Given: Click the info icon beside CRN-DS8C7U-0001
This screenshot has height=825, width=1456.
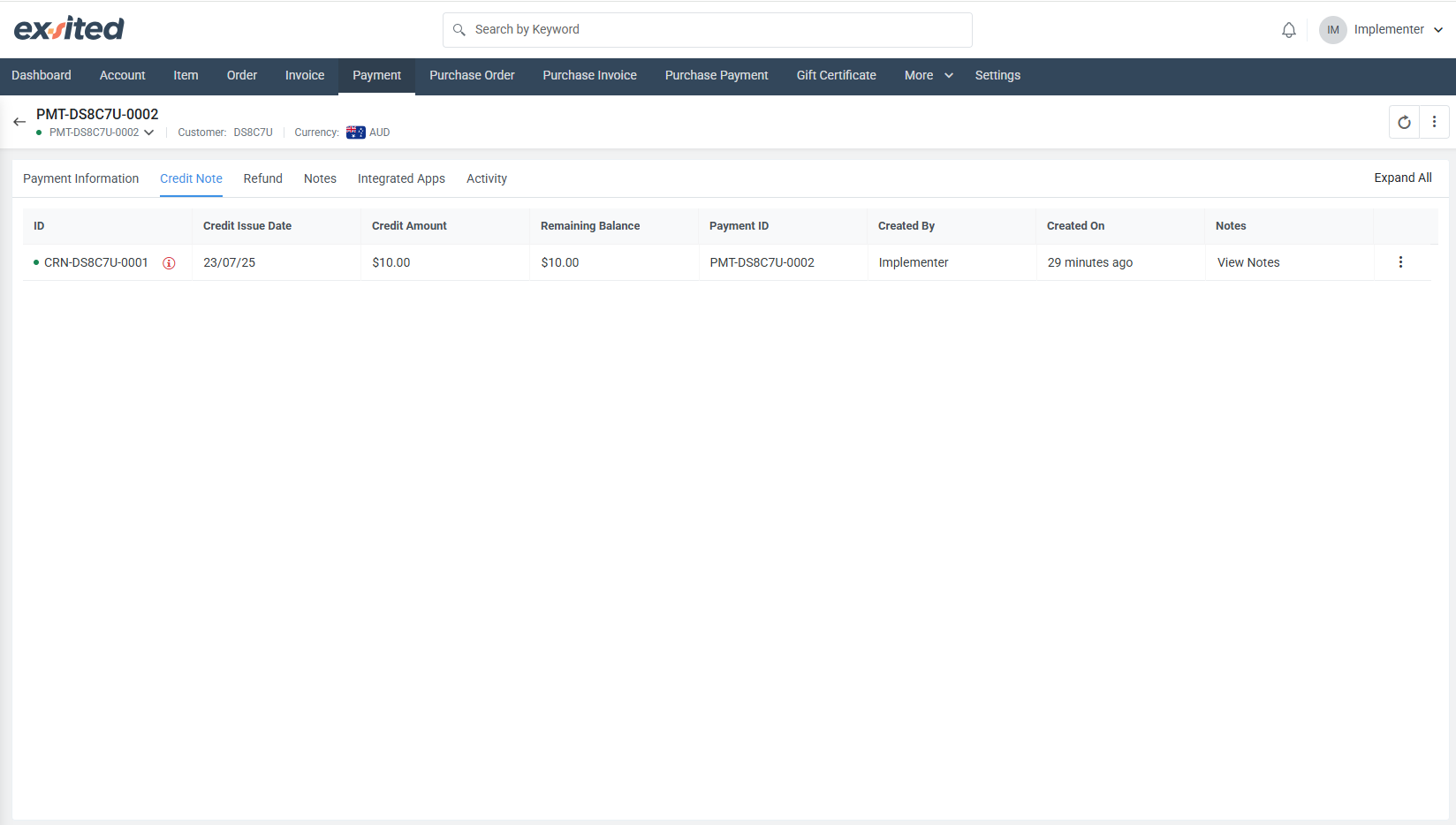Looking at the screenshot, I should point(169,263).
